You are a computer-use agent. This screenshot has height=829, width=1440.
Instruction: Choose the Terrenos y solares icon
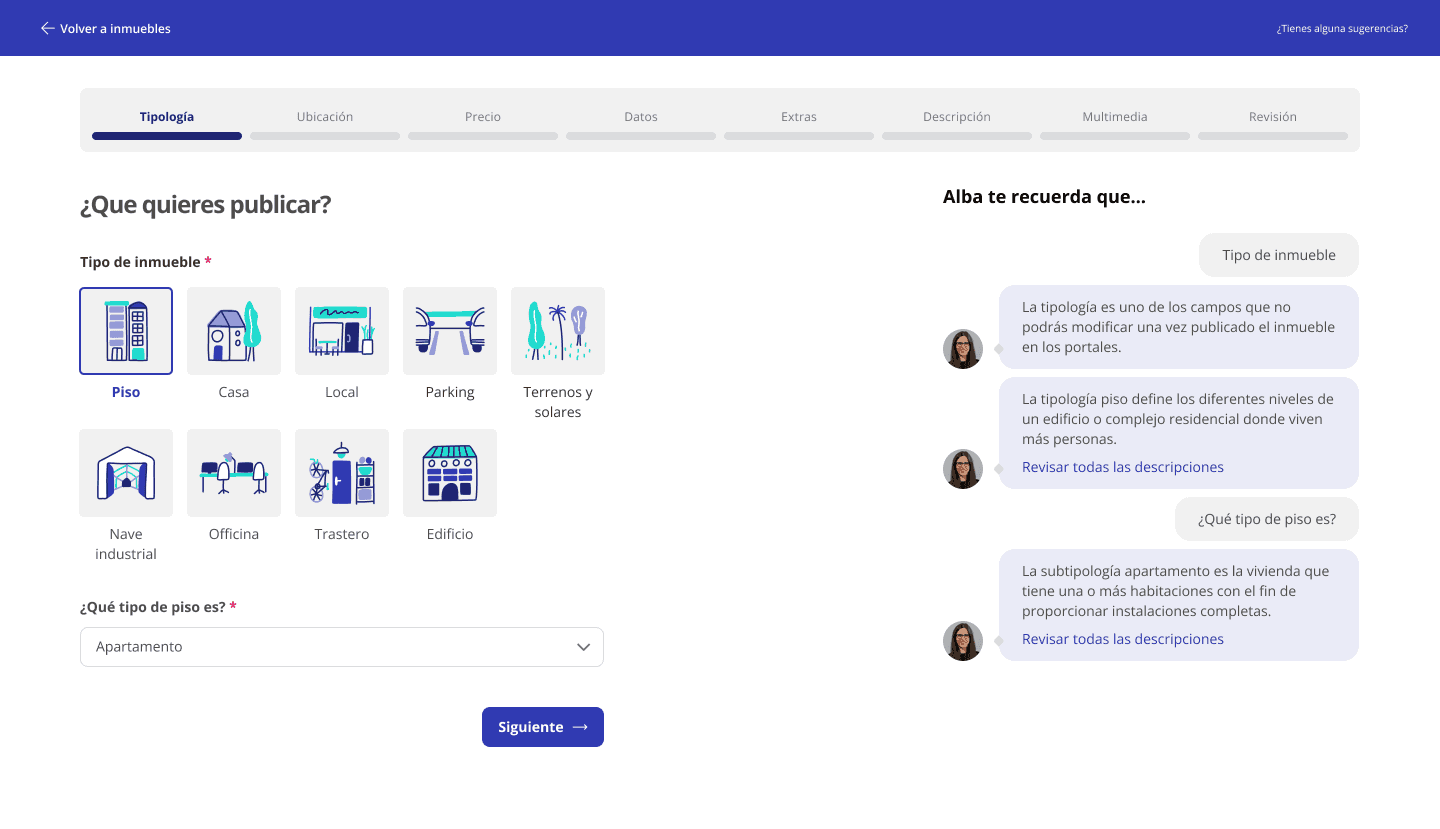[558, 331]
